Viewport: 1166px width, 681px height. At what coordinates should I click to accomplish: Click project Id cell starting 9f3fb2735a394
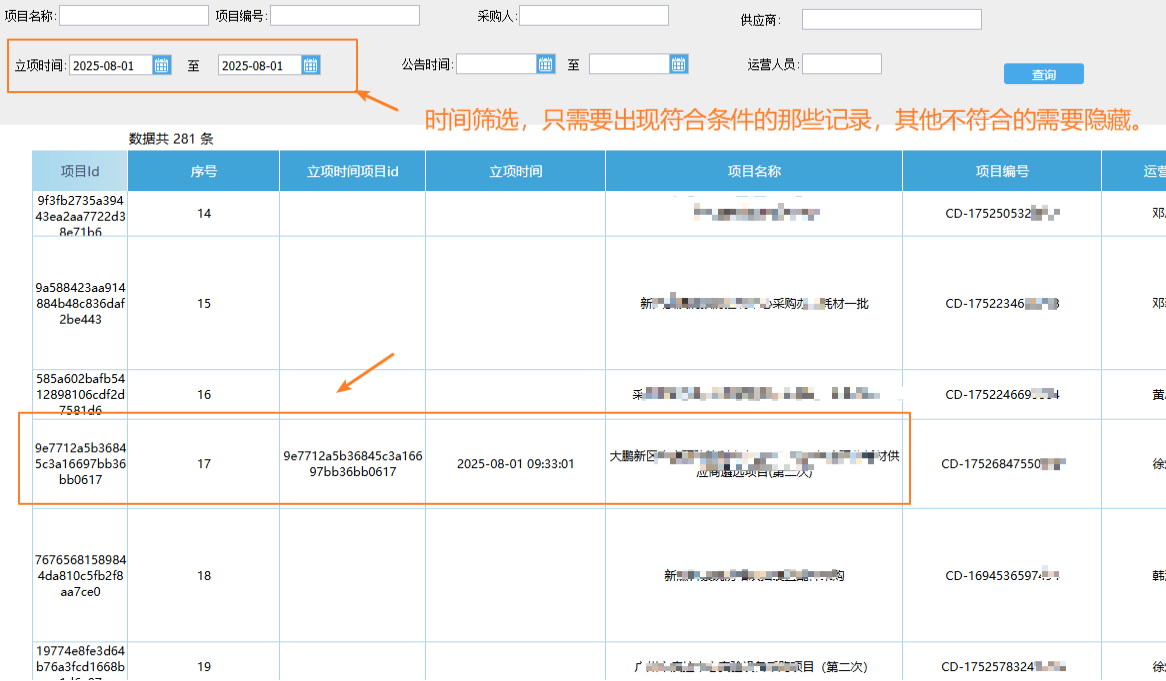point(80,215)
